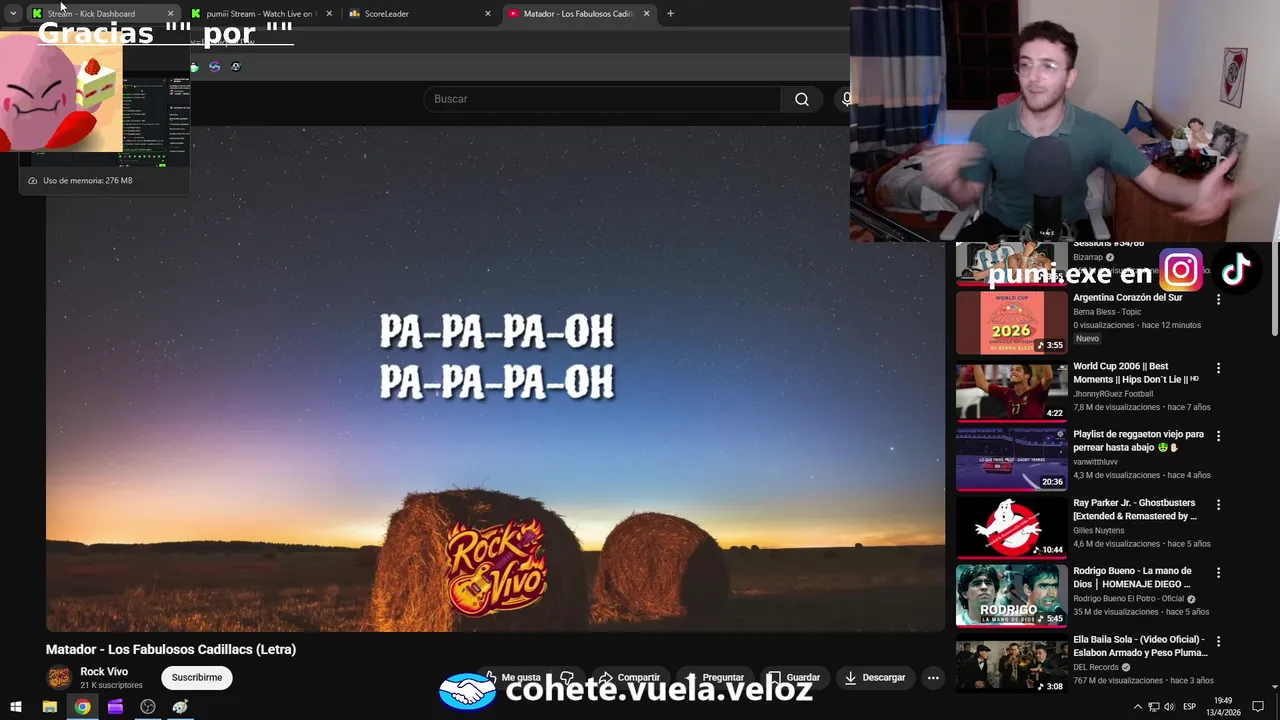
Task: Like the video with Me gusta
Action: click(514, 678)
